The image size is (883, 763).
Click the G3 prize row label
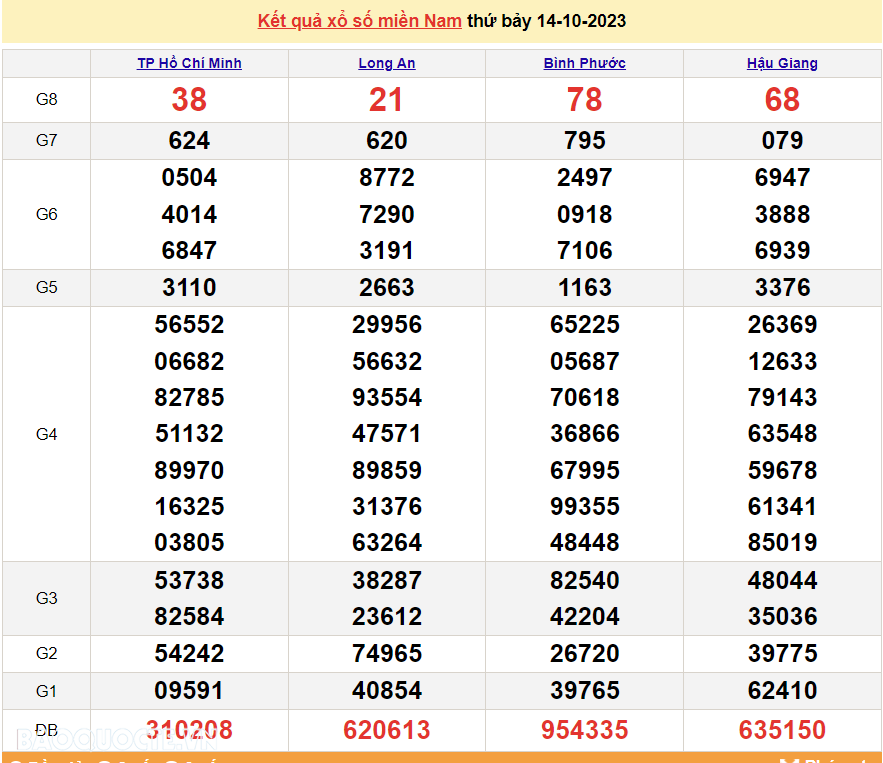[47, 598]
